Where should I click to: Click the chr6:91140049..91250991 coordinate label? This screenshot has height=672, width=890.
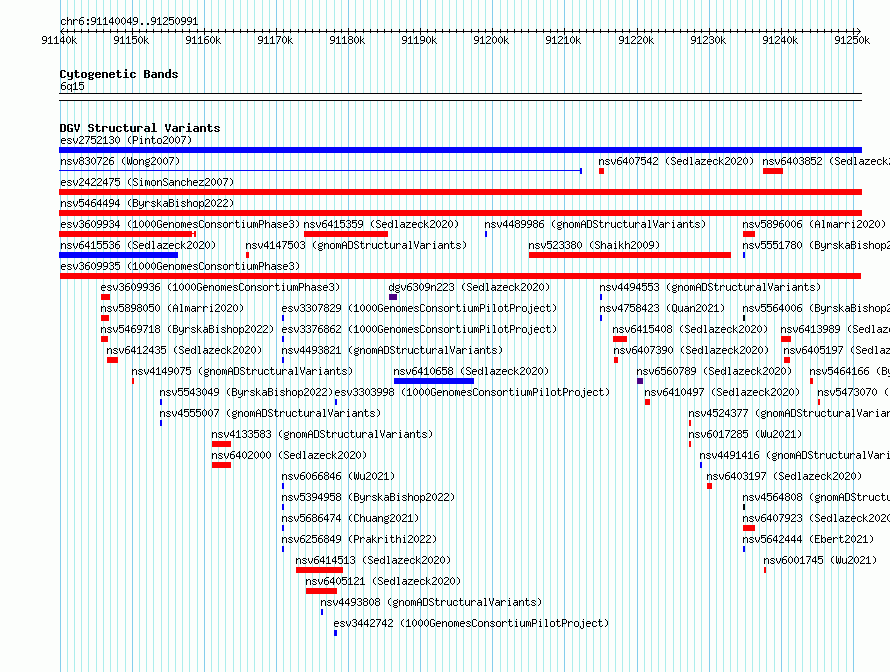tap(129, 22)
